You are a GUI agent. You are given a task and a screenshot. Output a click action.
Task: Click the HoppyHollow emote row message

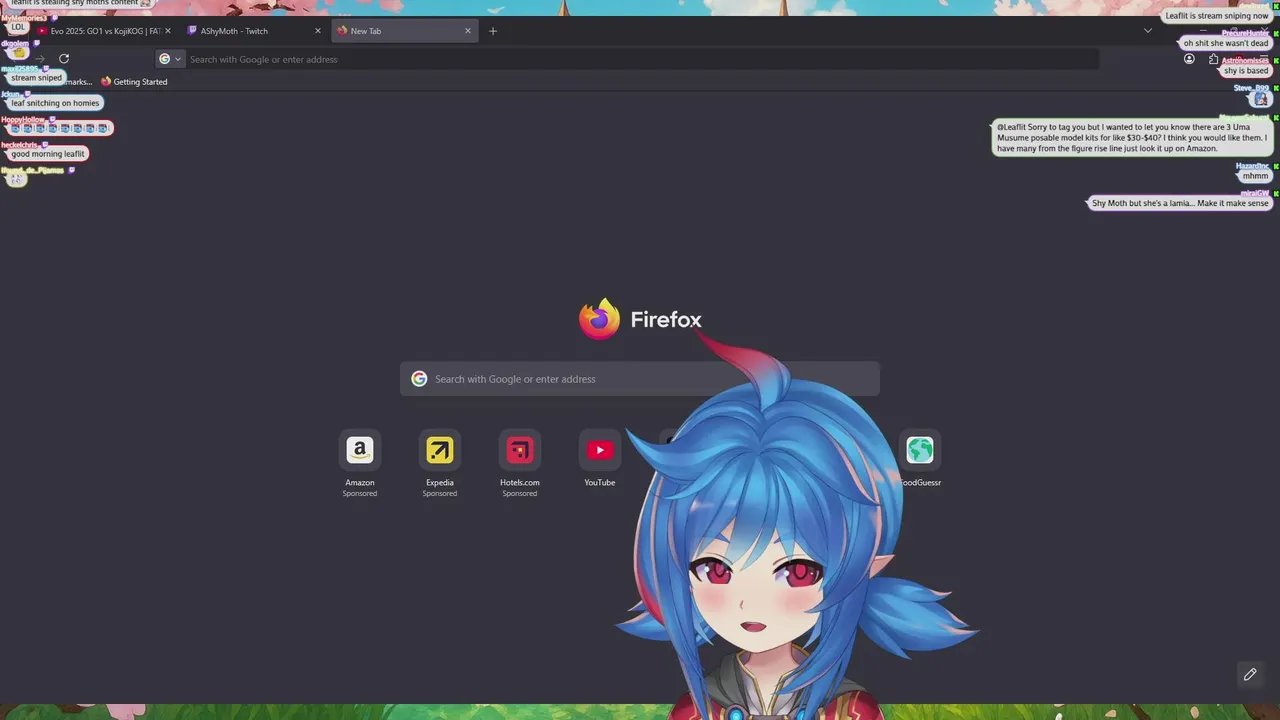[59, 128]
